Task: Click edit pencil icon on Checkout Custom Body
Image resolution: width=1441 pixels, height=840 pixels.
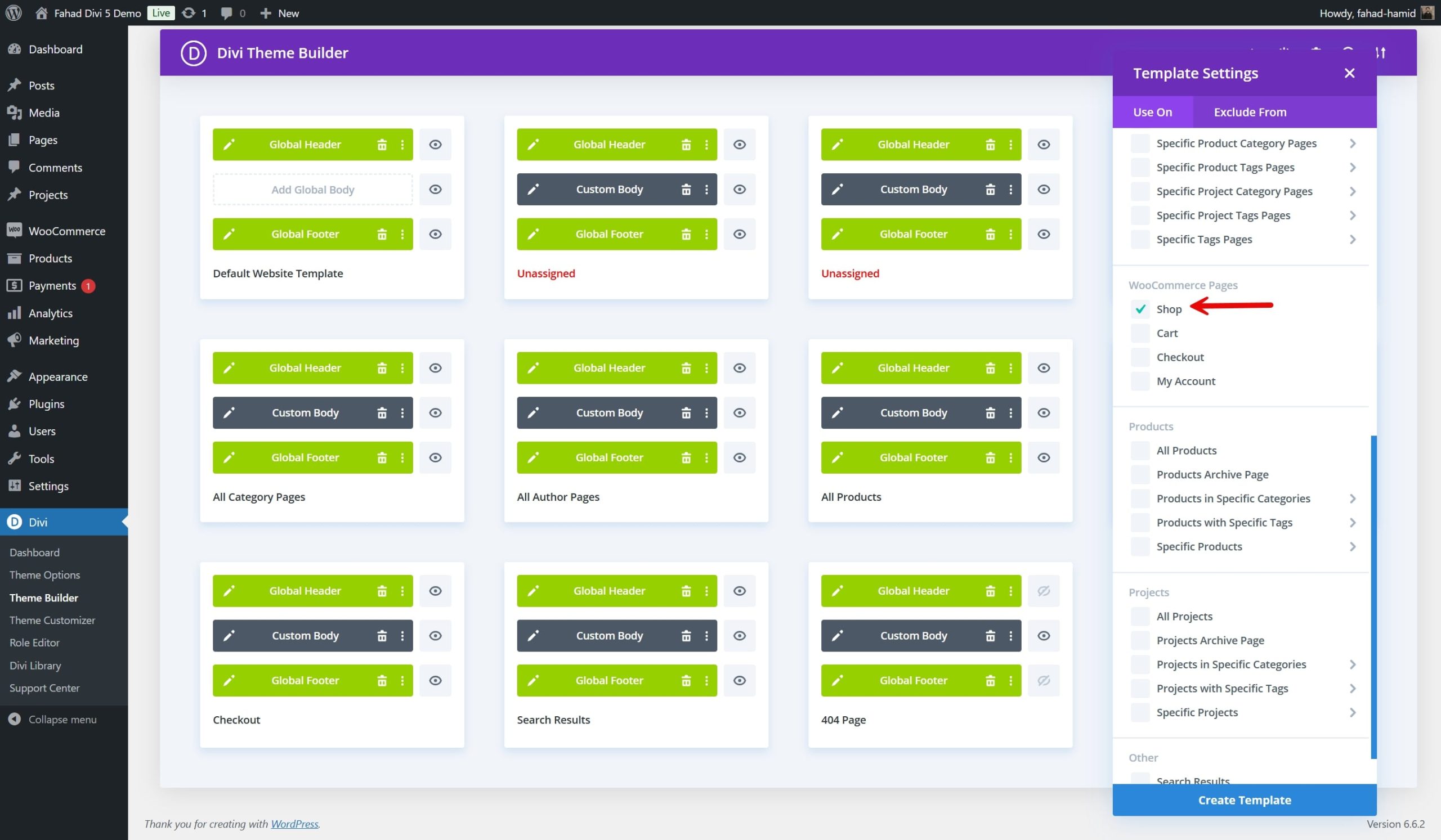Action: [x=230, y=635]
